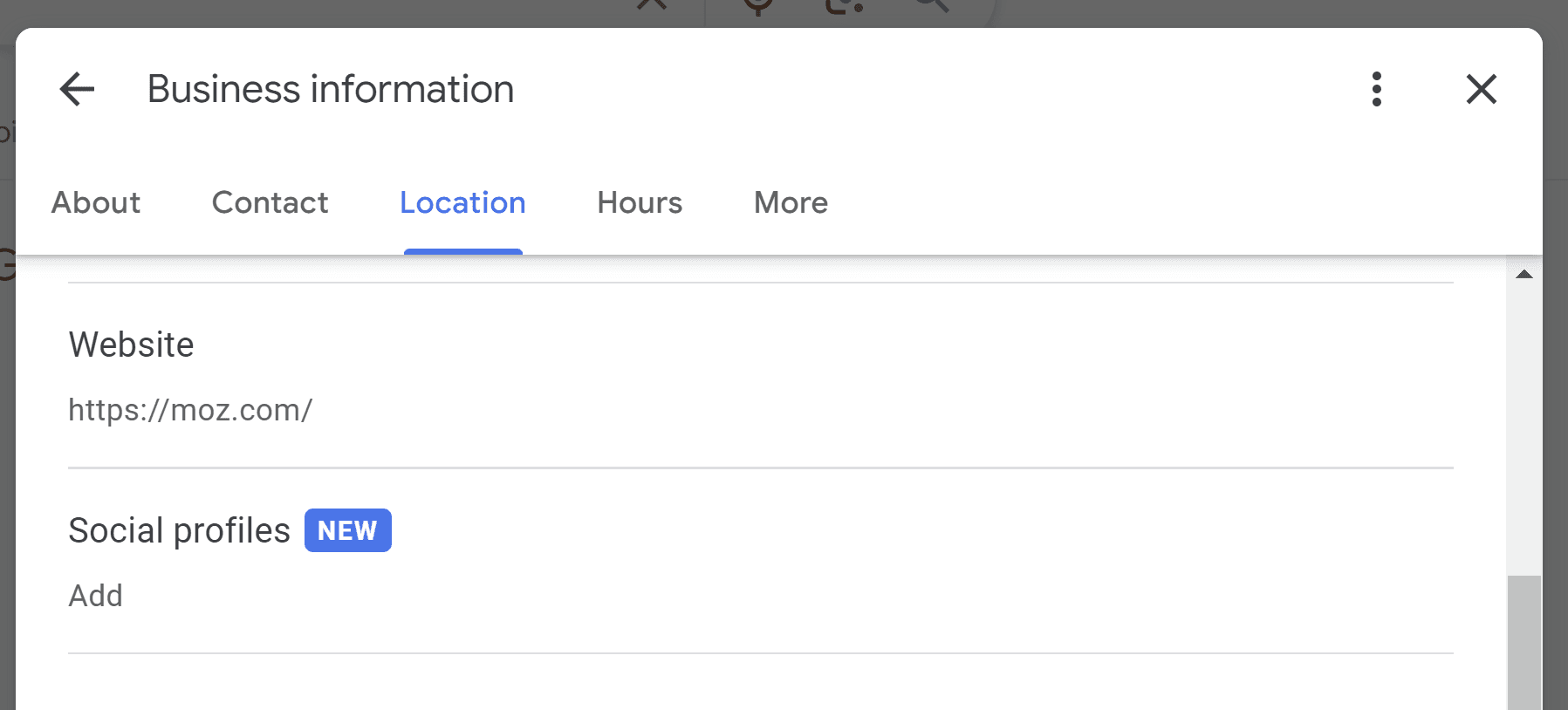Open the More tab

(x=791, y=202)
